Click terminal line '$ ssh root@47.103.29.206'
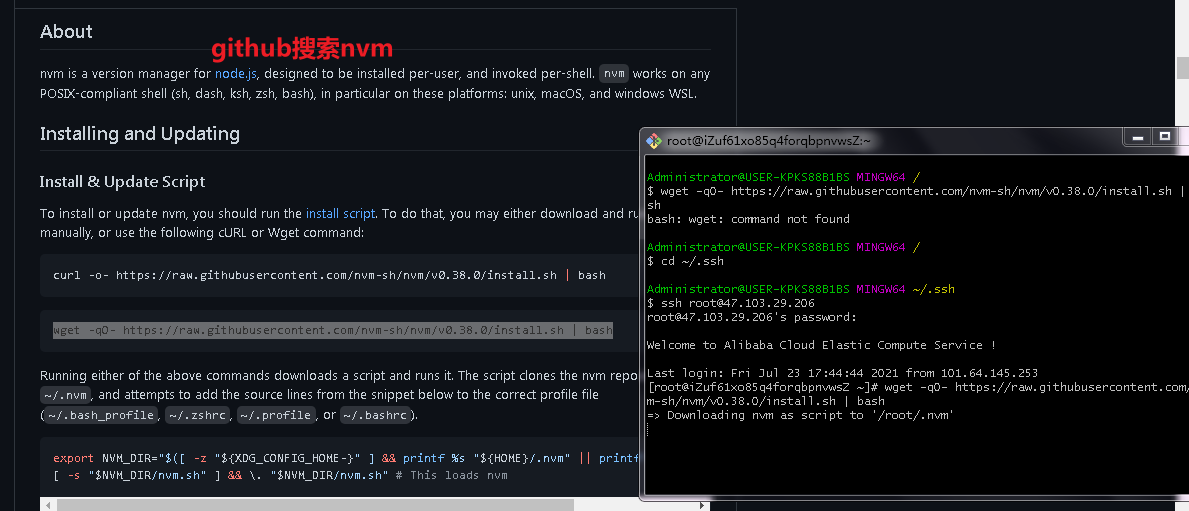The width and height of the screenshot is (1189, 511). (x=731, y=303)
